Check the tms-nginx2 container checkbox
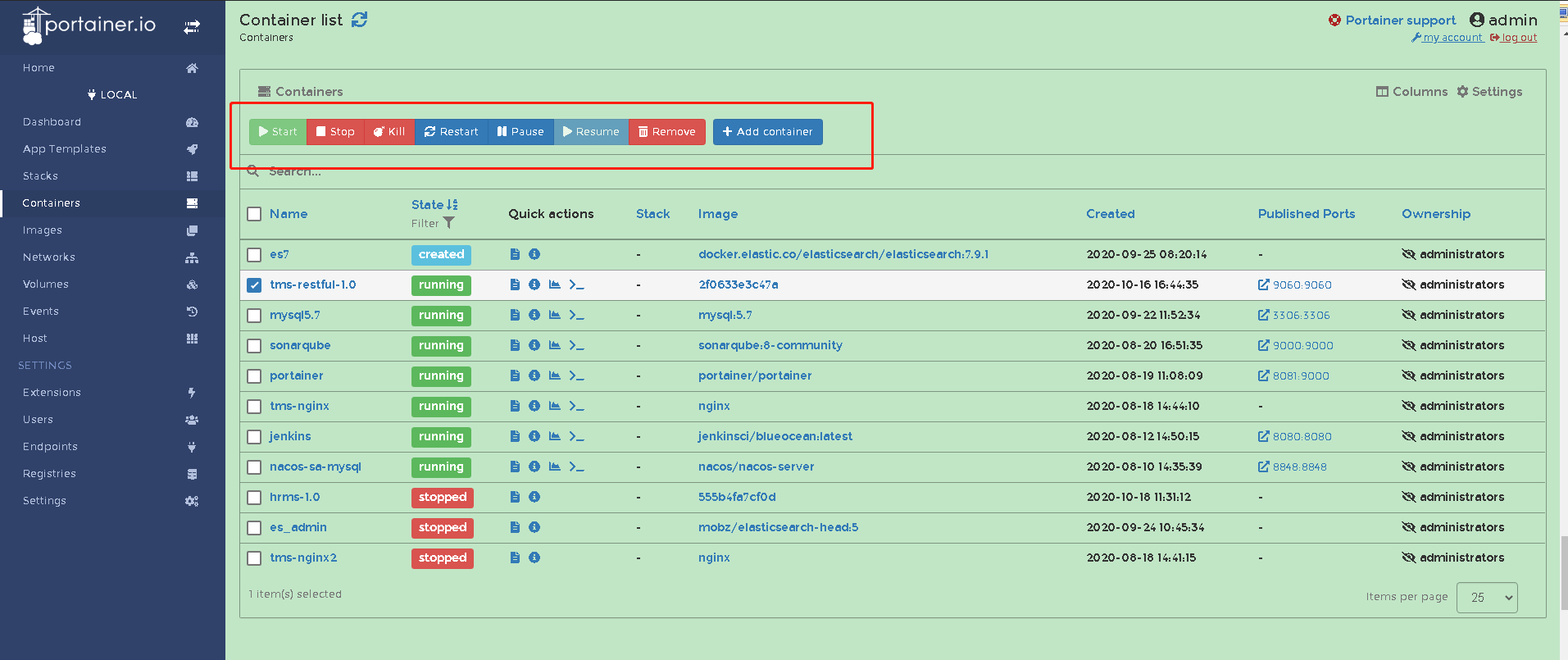The width and height of the screenshot is (1568, 660). [x=254, y=558]
